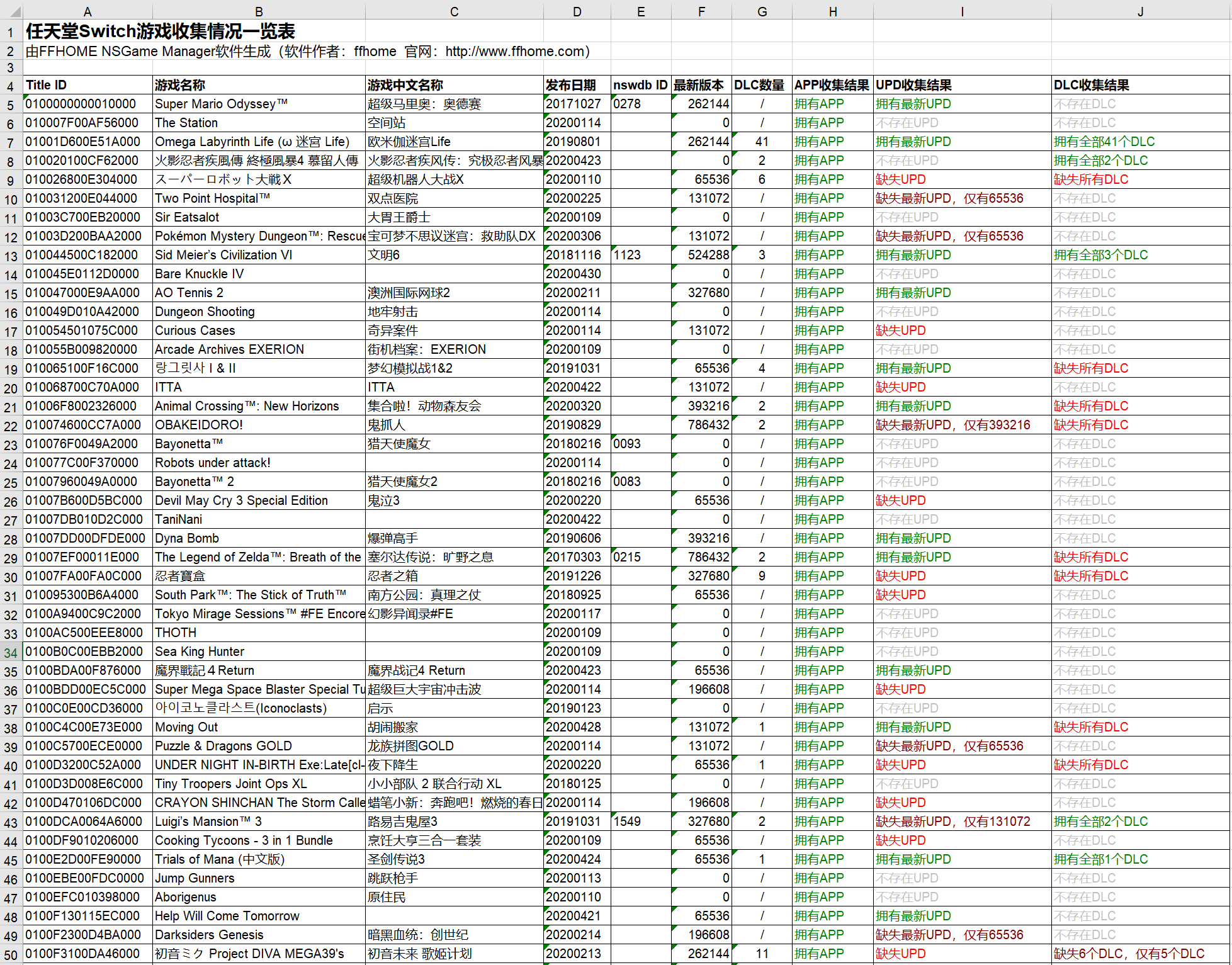Click the APP收集结果 header cell
Viewport: 1232px width, 965px height.
click(833, 85)
